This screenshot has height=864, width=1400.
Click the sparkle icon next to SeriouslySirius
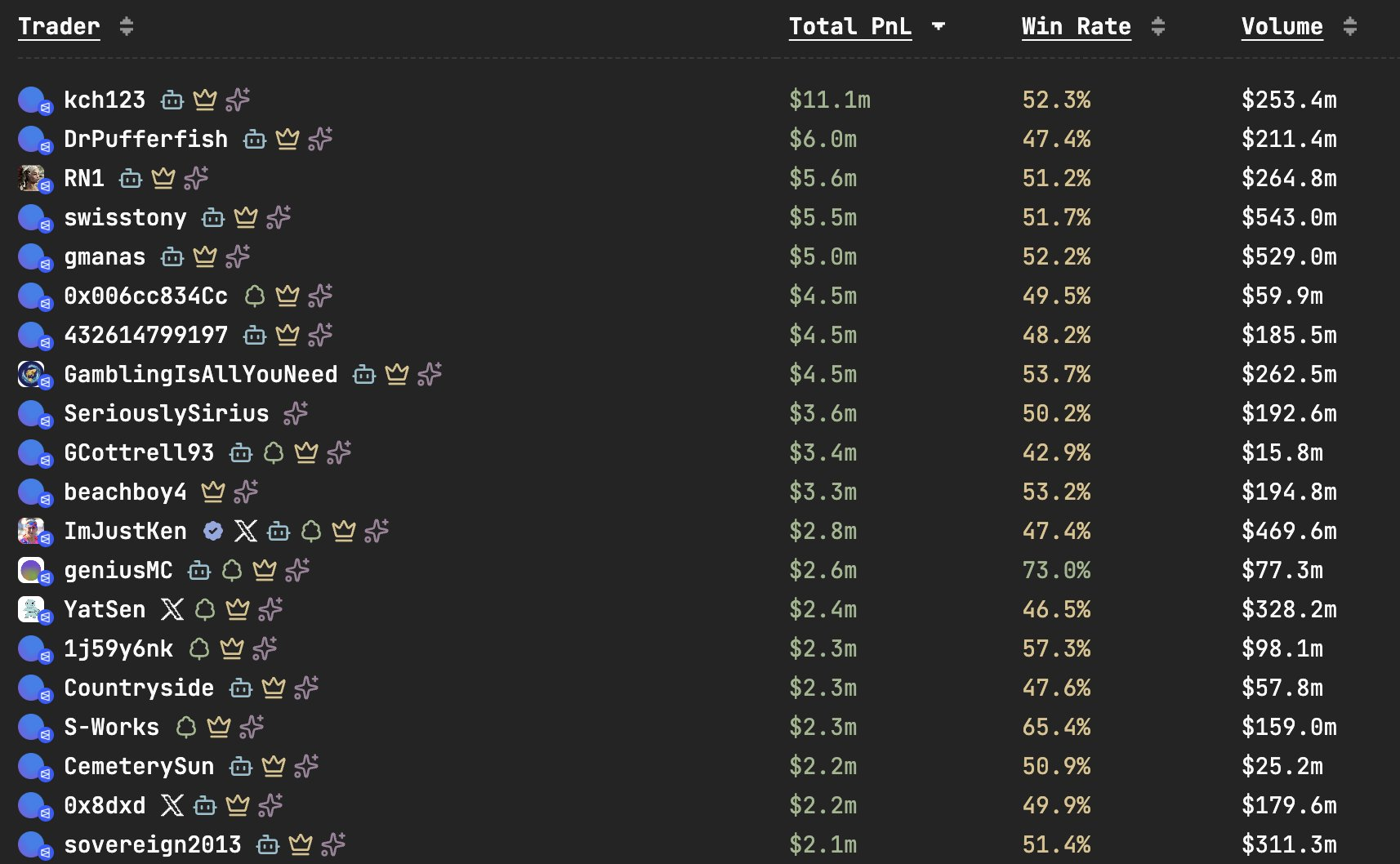(296, 413)
